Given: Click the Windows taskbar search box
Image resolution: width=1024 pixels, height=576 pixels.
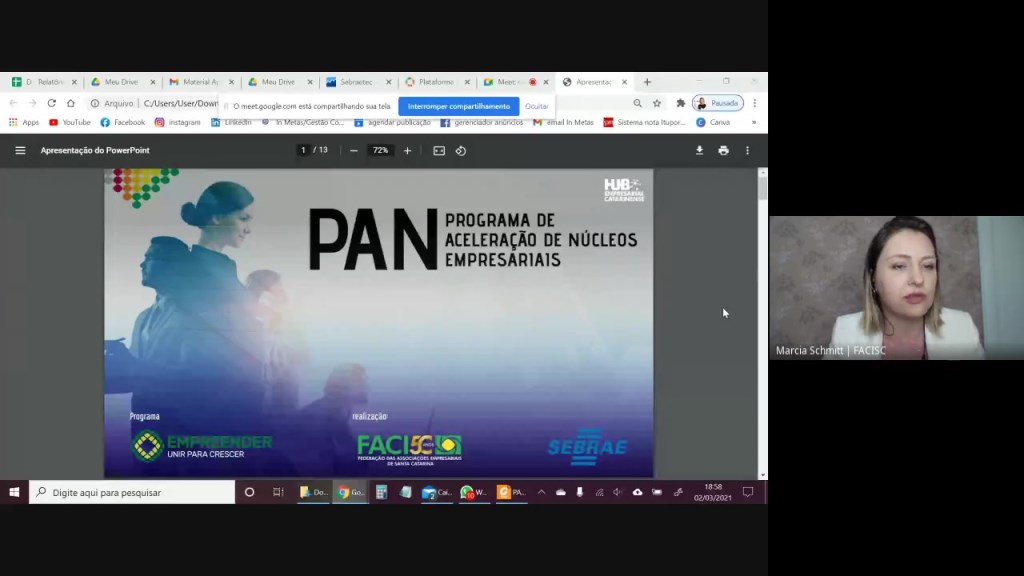Looking at the screenshot, I should point(132,492).
